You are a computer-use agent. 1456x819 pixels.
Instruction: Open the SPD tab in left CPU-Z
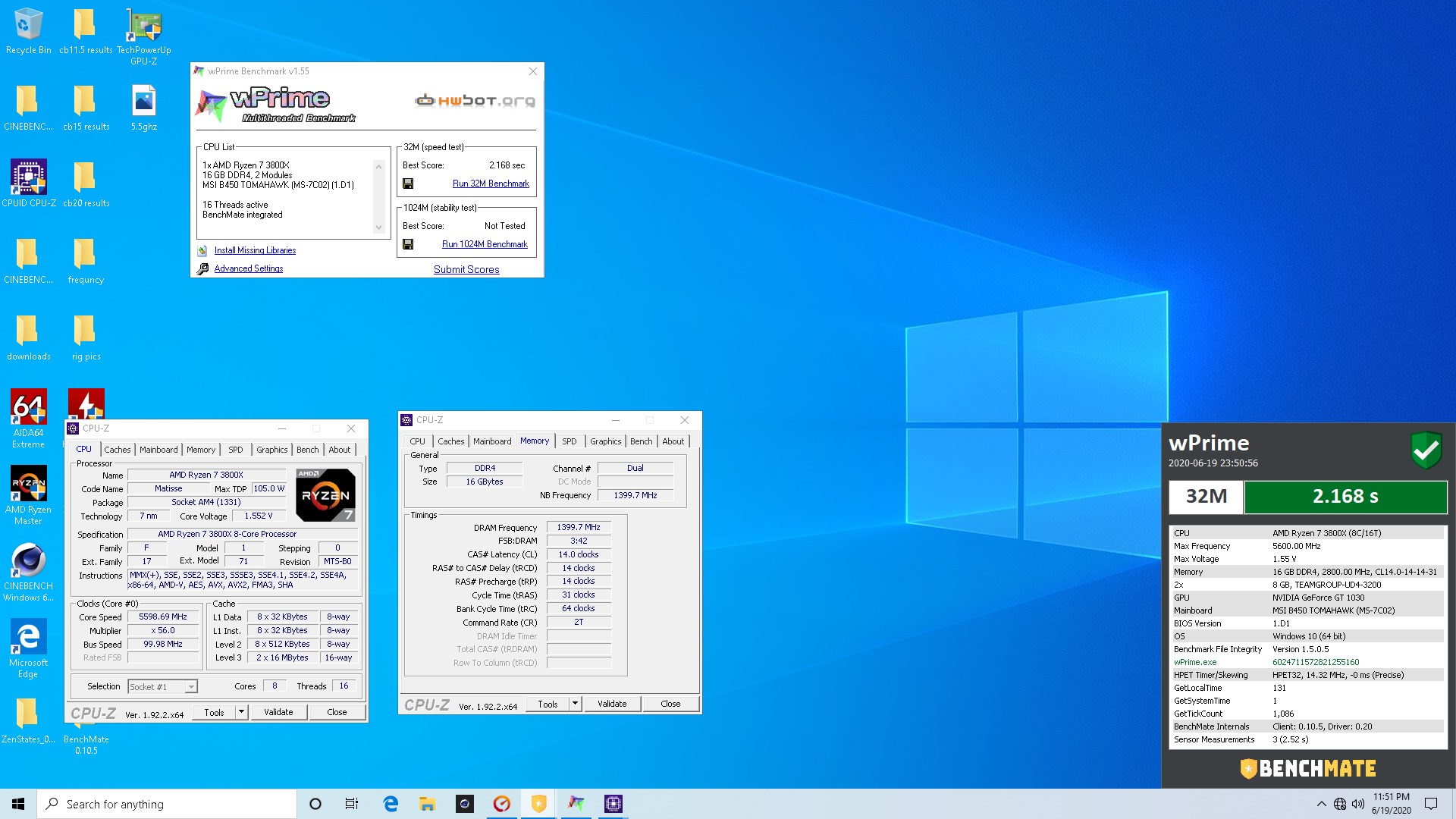(236, 450)
